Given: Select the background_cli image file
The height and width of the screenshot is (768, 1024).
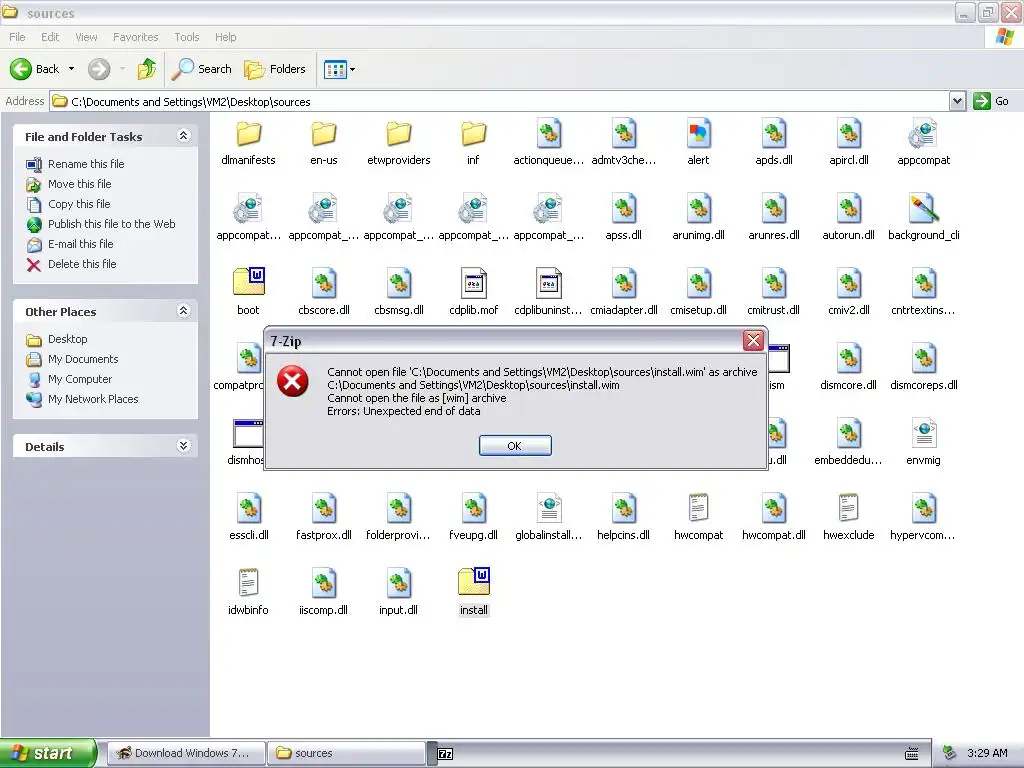Looking at the screenshot, I should click(x=923, y=219).
